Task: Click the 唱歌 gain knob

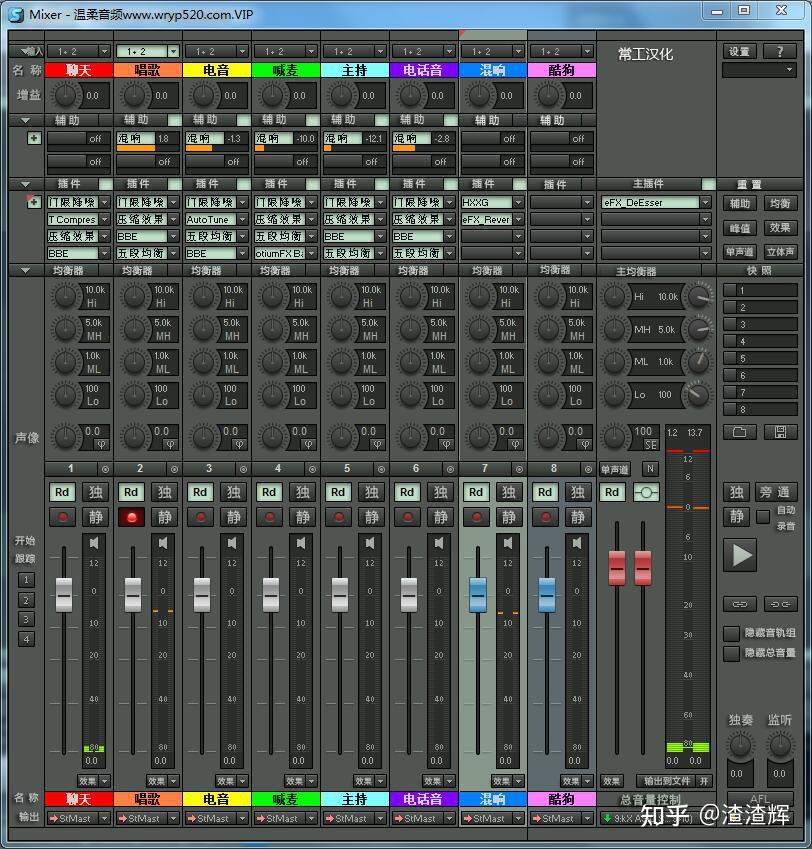Action: coord(134,95)
